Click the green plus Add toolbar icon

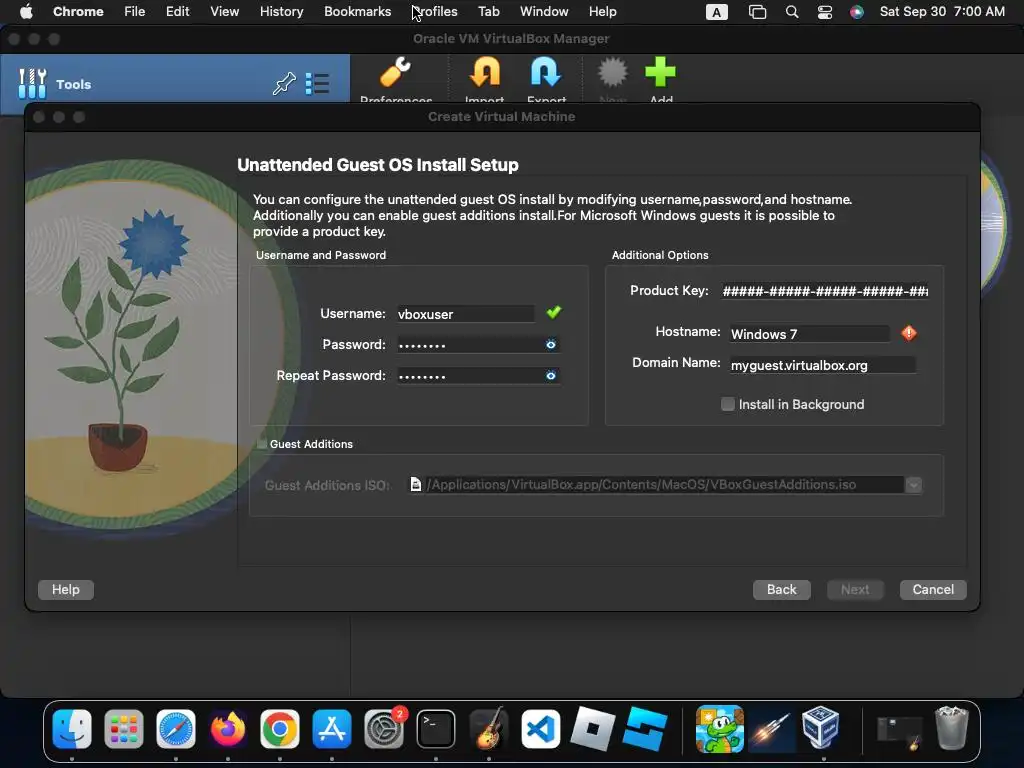tap(660, 72)
